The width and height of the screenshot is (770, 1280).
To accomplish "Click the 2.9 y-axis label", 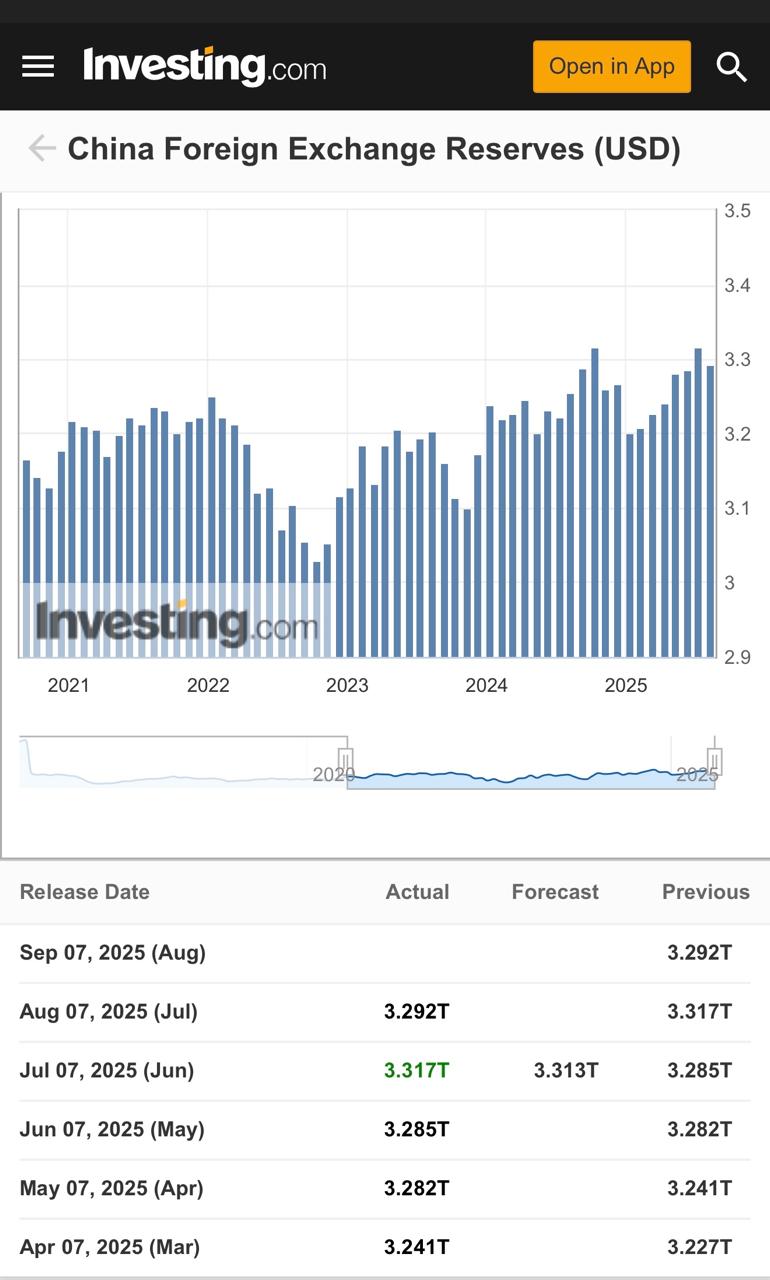I will coord(737,658).
